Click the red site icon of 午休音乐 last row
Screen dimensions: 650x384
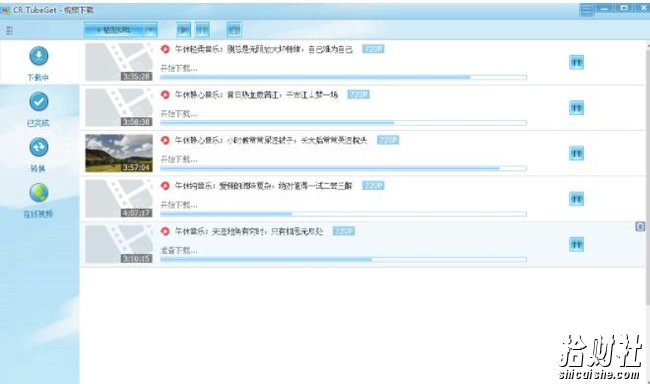coord(165,231)
